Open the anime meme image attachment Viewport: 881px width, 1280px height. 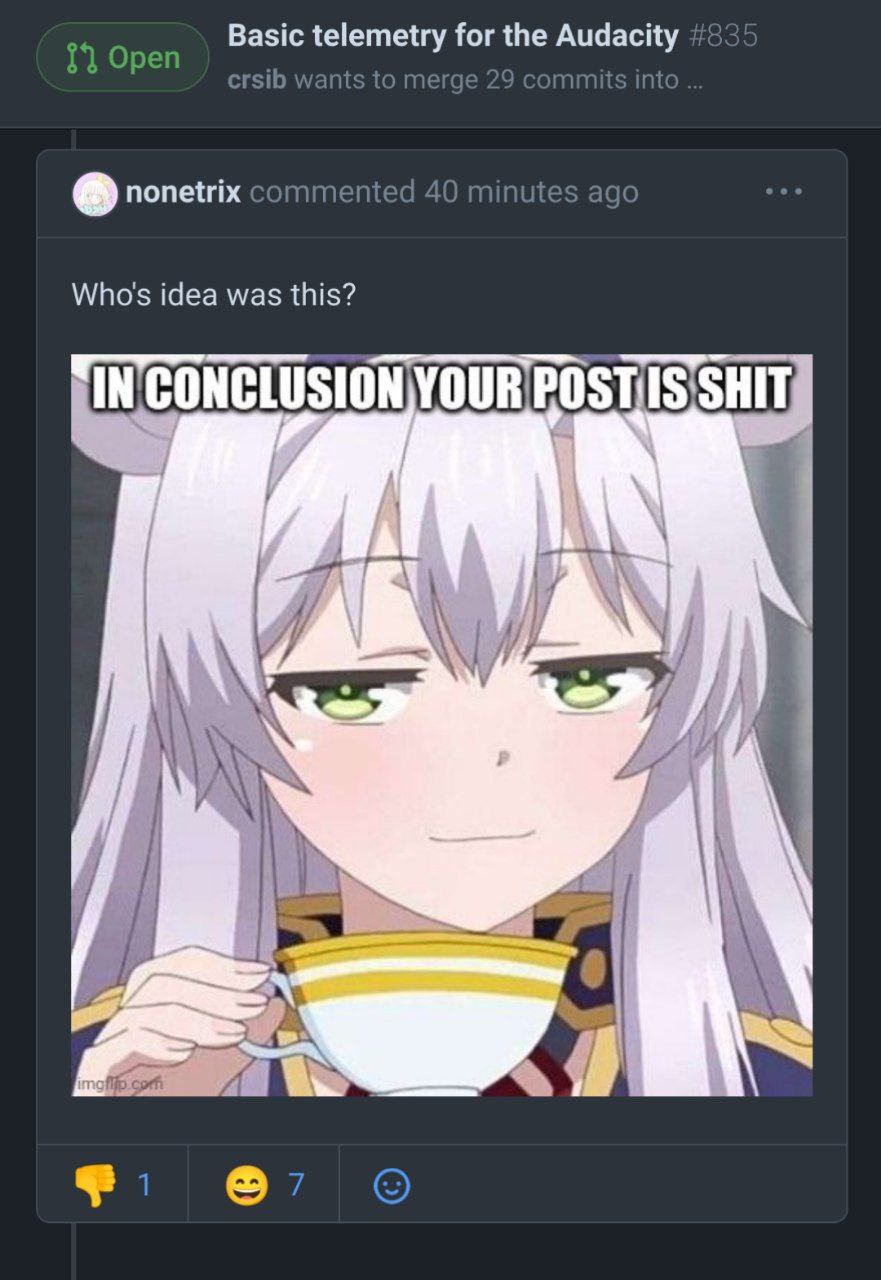441,725
